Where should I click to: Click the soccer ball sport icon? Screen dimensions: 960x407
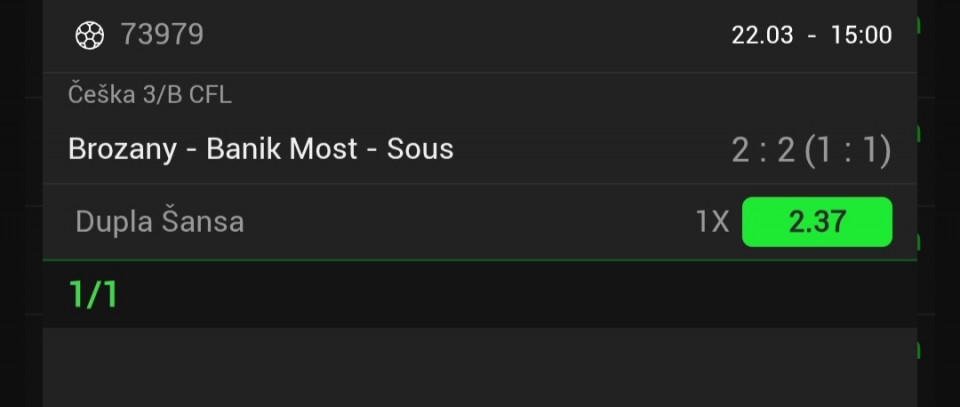click(x=90, y=36)
